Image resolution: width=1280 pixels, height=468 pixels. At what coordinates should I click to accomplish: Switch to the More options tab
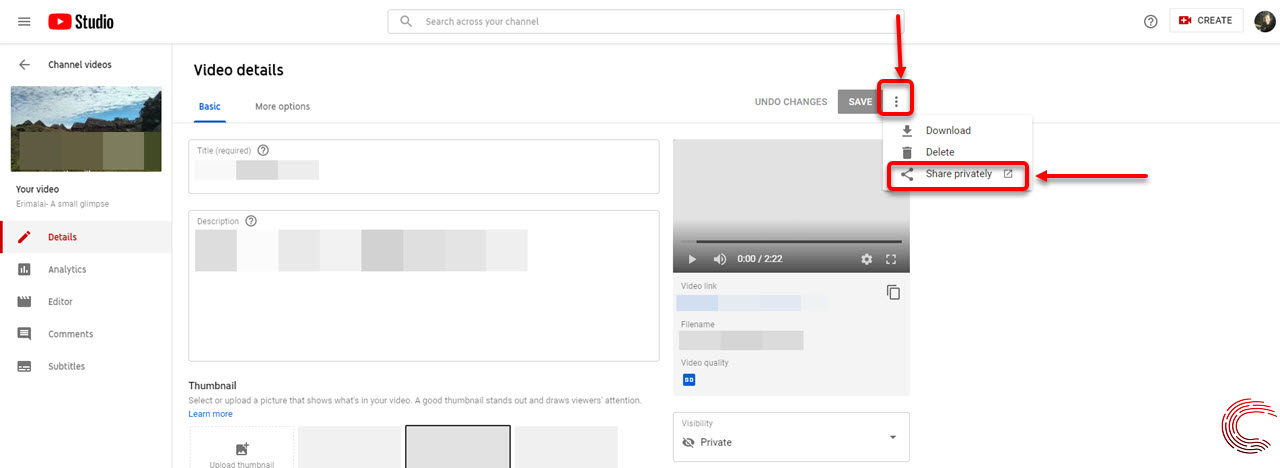point(282,106)
